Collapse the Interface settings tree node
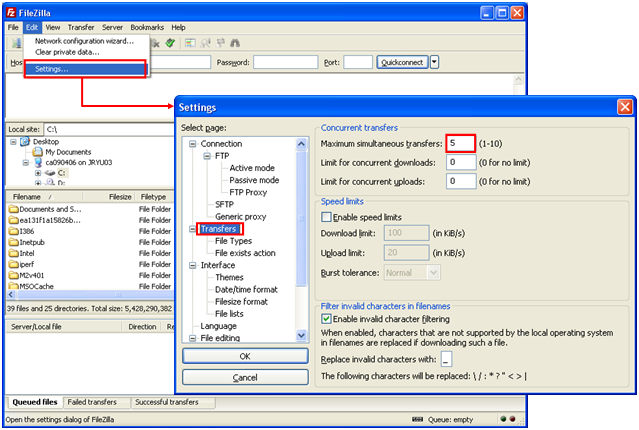Screen dimensions: 639x430 pos(193,265)
